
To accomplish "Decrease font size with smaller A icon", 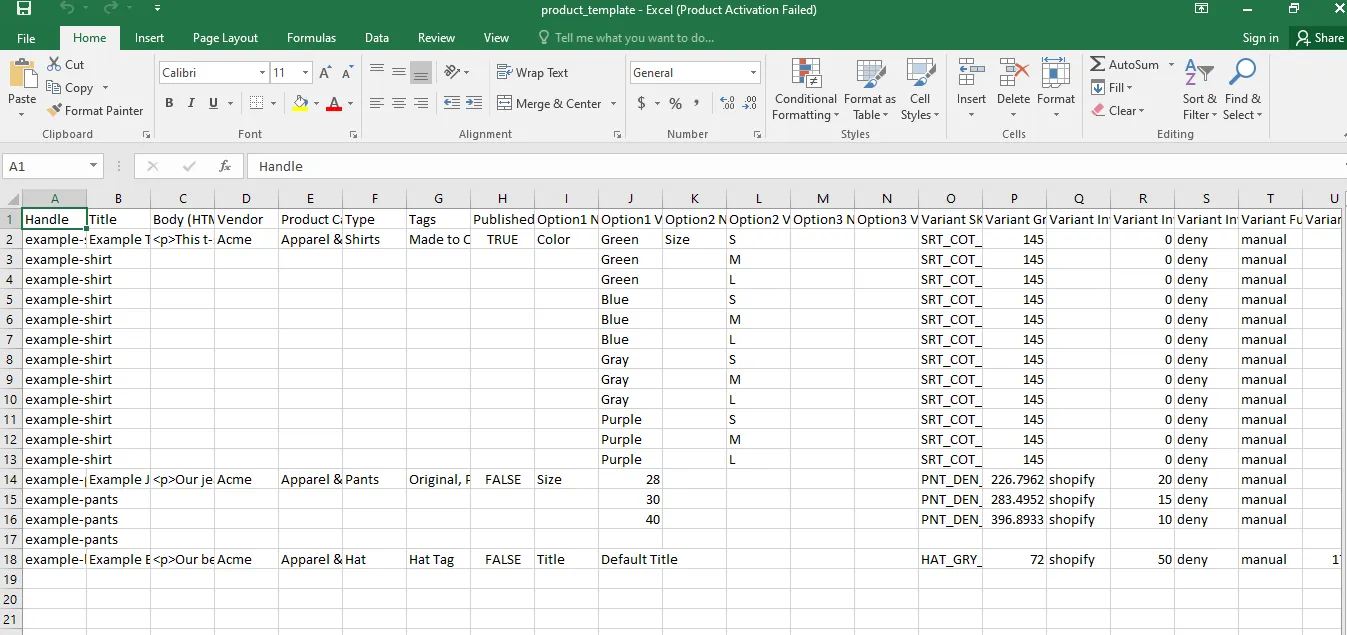I will pyautogui.click(x=347, y=73).
